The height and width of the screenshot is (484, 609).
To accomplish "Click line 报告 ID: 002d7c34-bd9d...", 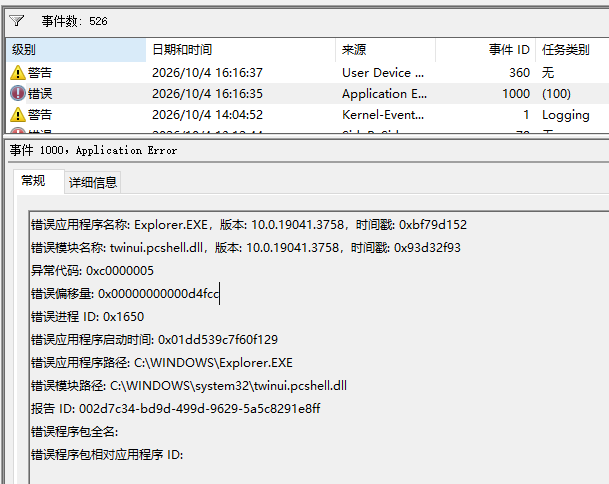I will coord(176,408).
